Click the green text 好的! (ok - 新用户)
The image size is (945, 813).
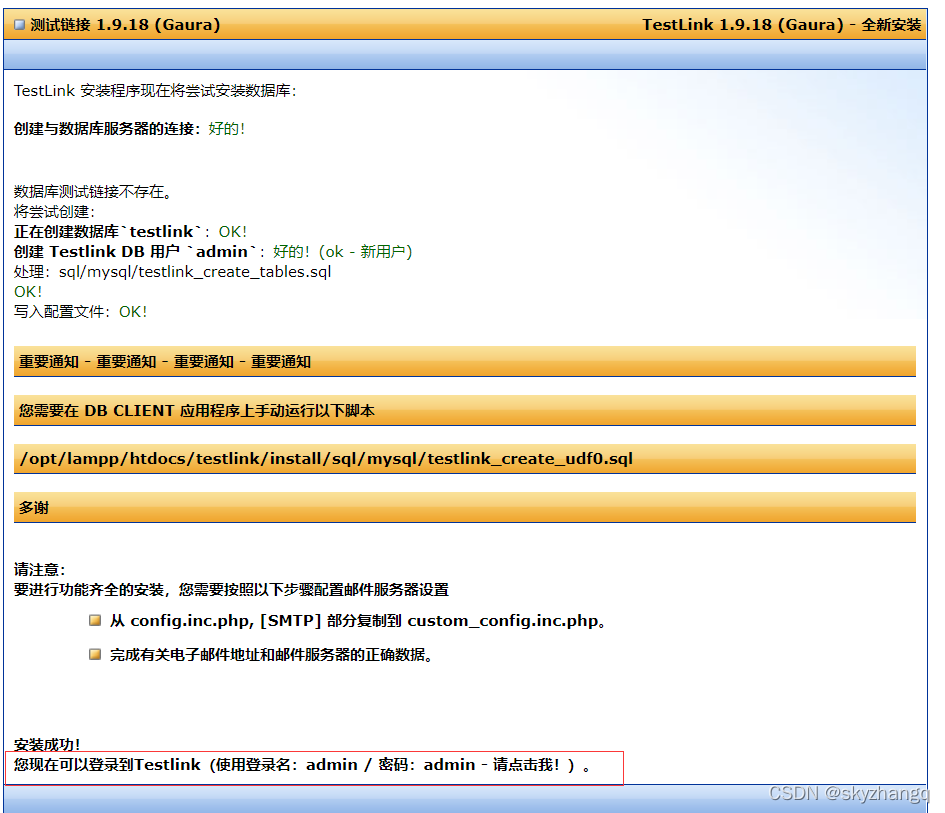[342, 251]
